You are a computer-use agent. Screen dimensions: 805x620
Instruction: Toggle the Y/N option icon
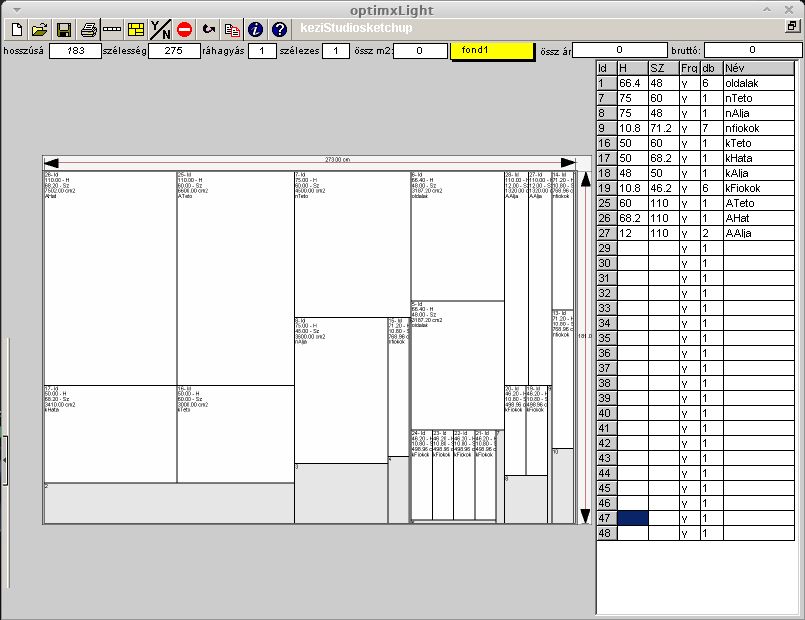pos(160,29)
